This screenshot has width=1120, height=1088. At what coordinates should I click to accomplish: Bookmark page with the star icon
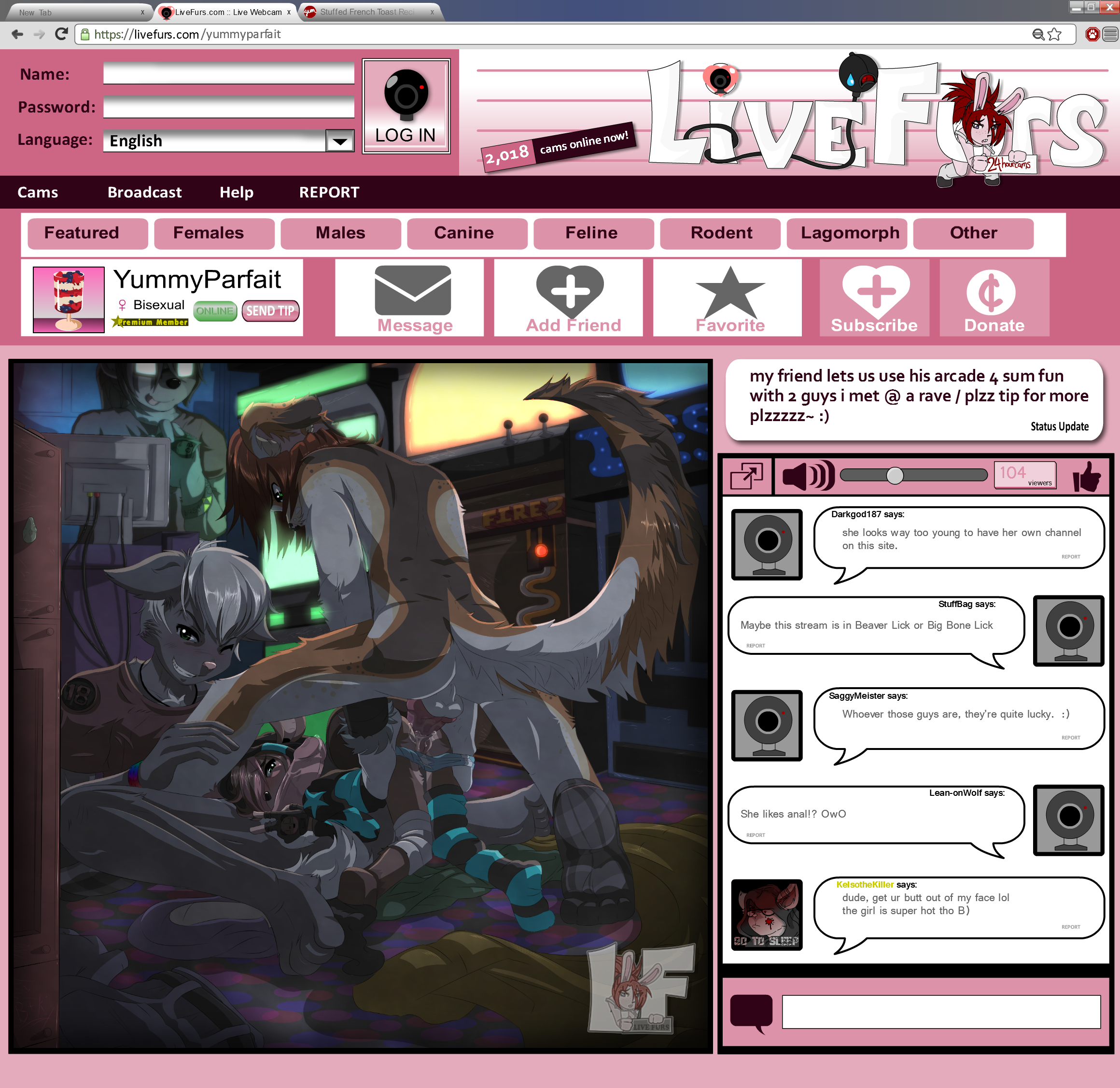coord(1055,34)
